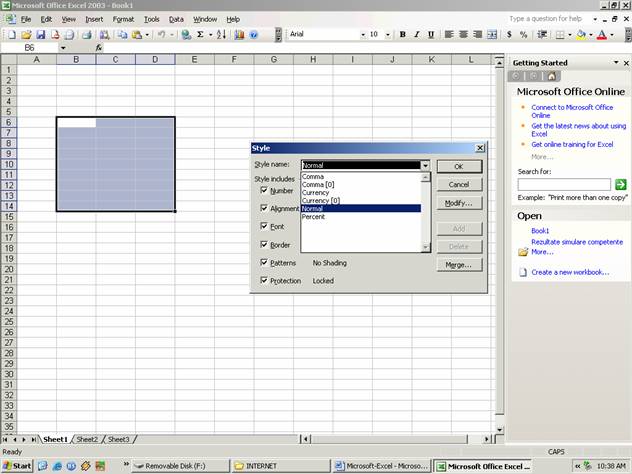Click the Save diskette icon

pyautogui.click(x=41, y=35)
